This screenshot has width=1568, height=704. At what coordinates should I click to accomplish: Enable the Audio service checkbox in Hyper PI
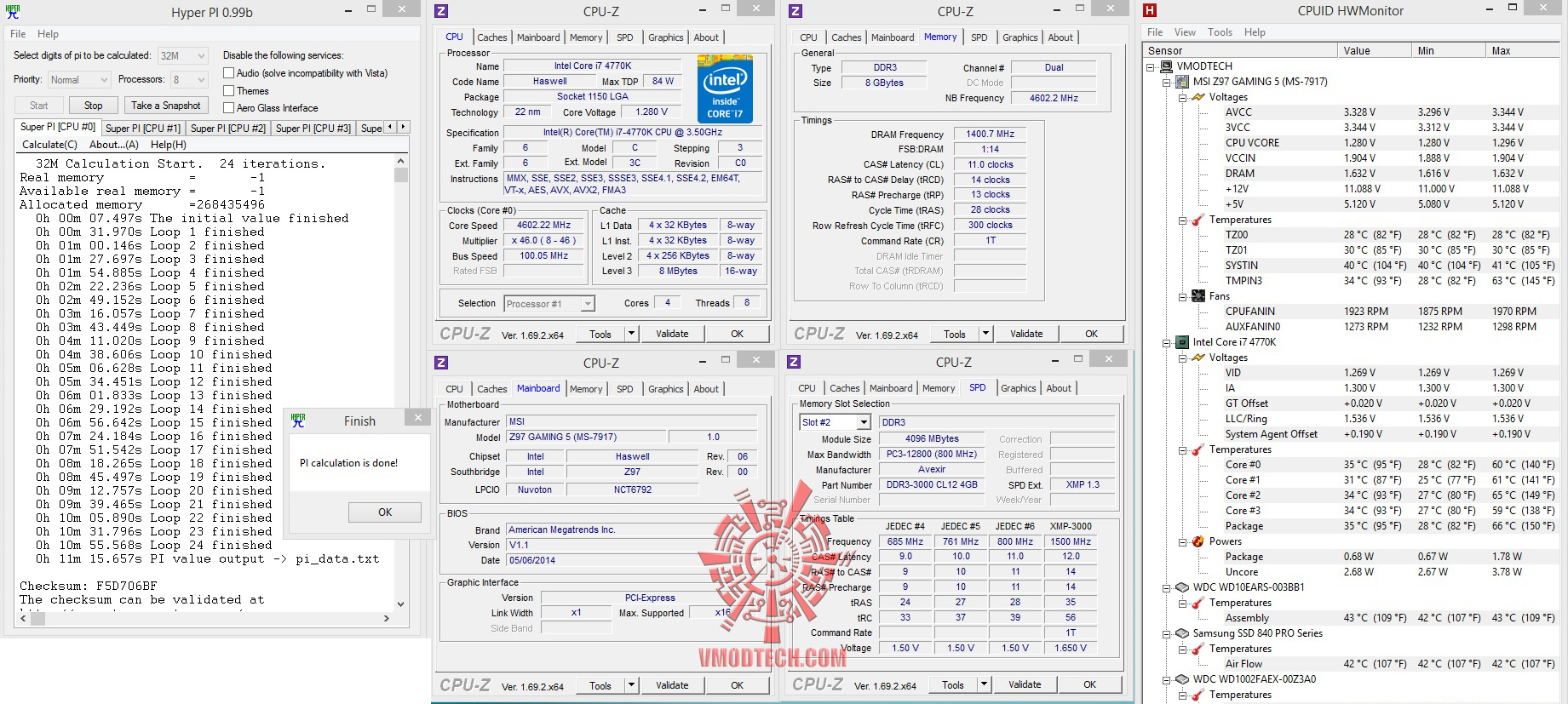pos(228,73)
